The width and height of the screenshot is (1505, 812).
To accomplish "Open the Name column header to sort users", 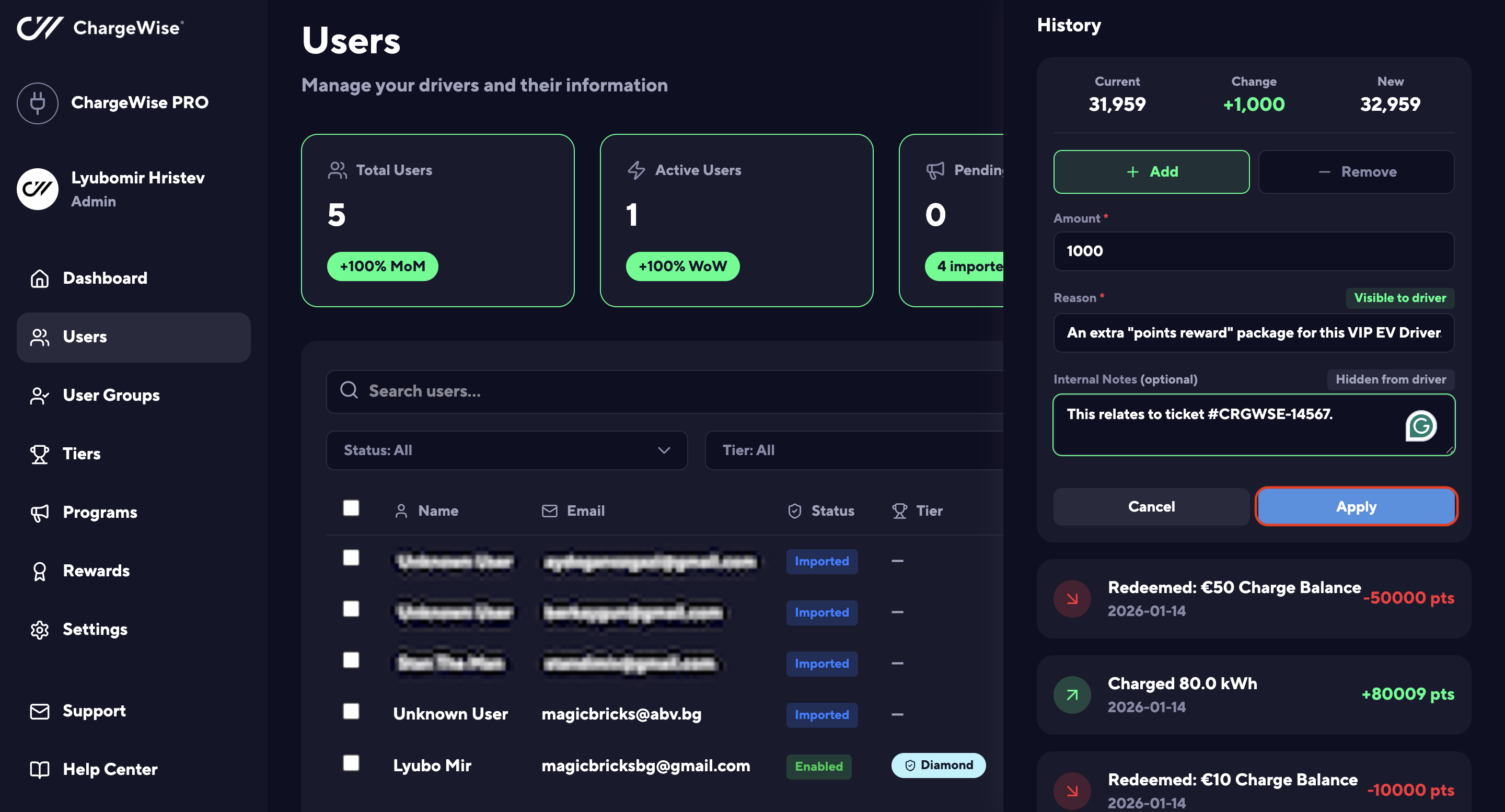I will pyautogui.click(x=437, y=511).
